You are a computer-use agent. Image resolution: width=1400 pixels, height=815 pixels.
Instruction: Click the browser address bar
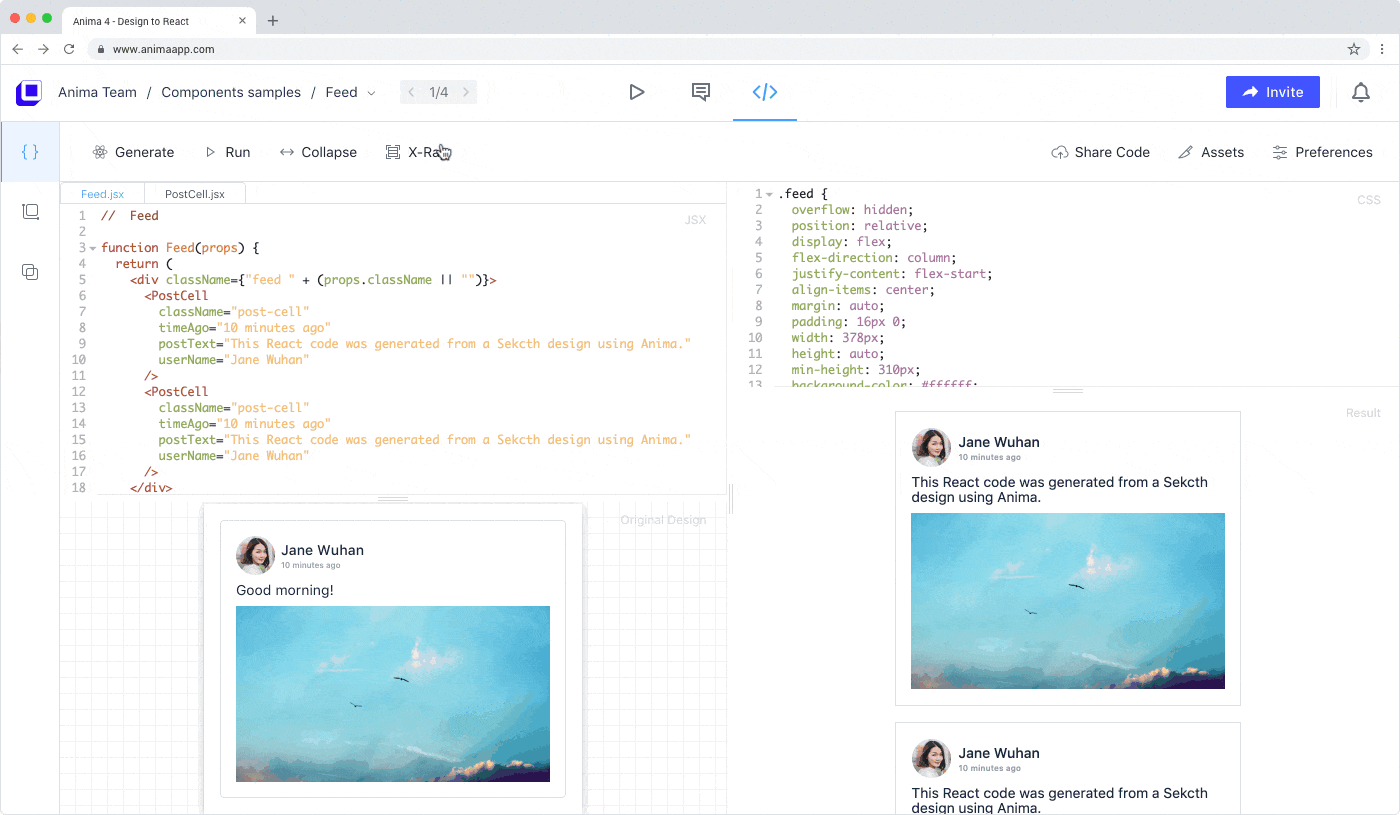click(700, 49)
